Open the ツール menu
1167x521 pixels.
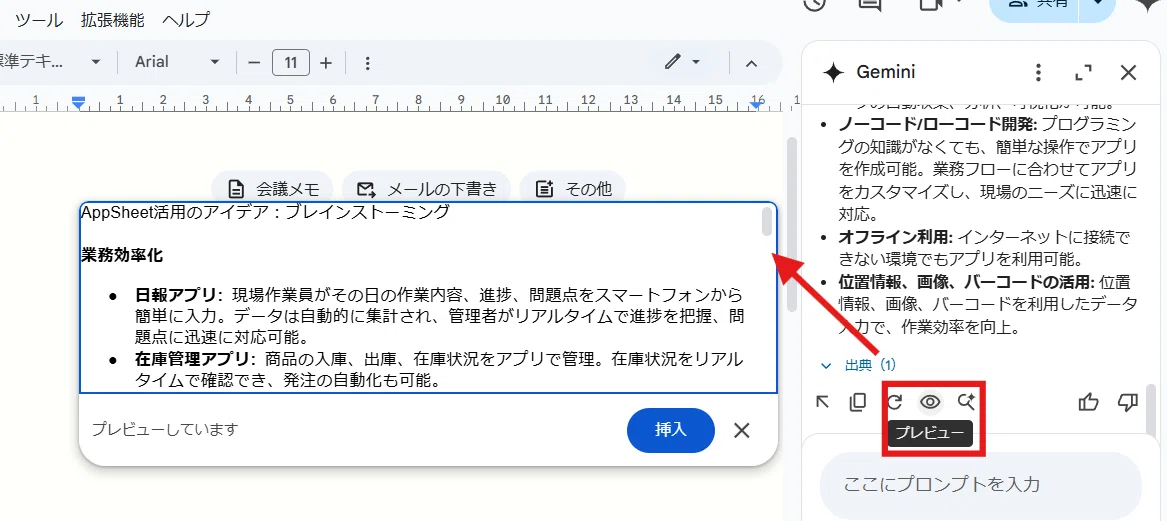[39, 19]
